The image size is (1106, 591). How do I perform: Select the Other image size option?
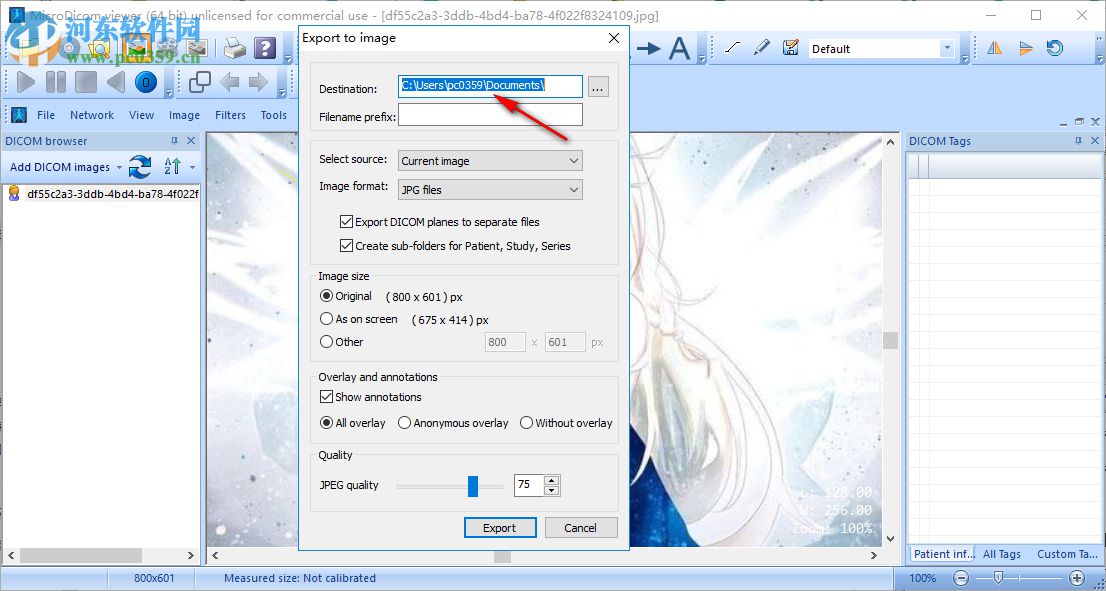(x=326, y=341)
